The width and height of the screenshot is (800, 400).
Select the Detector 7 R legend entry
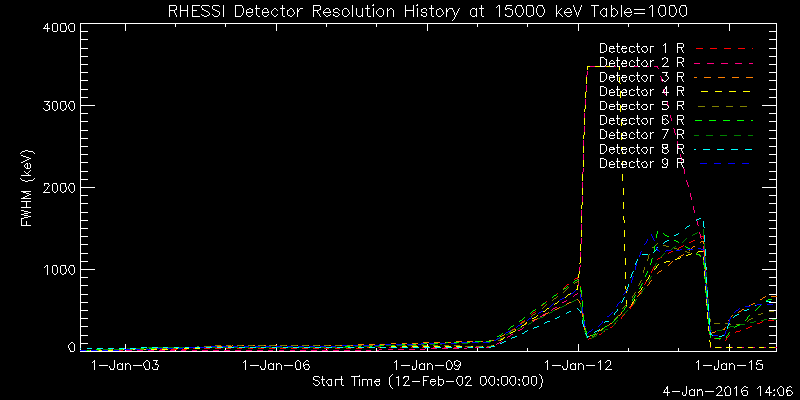point(641,134)
